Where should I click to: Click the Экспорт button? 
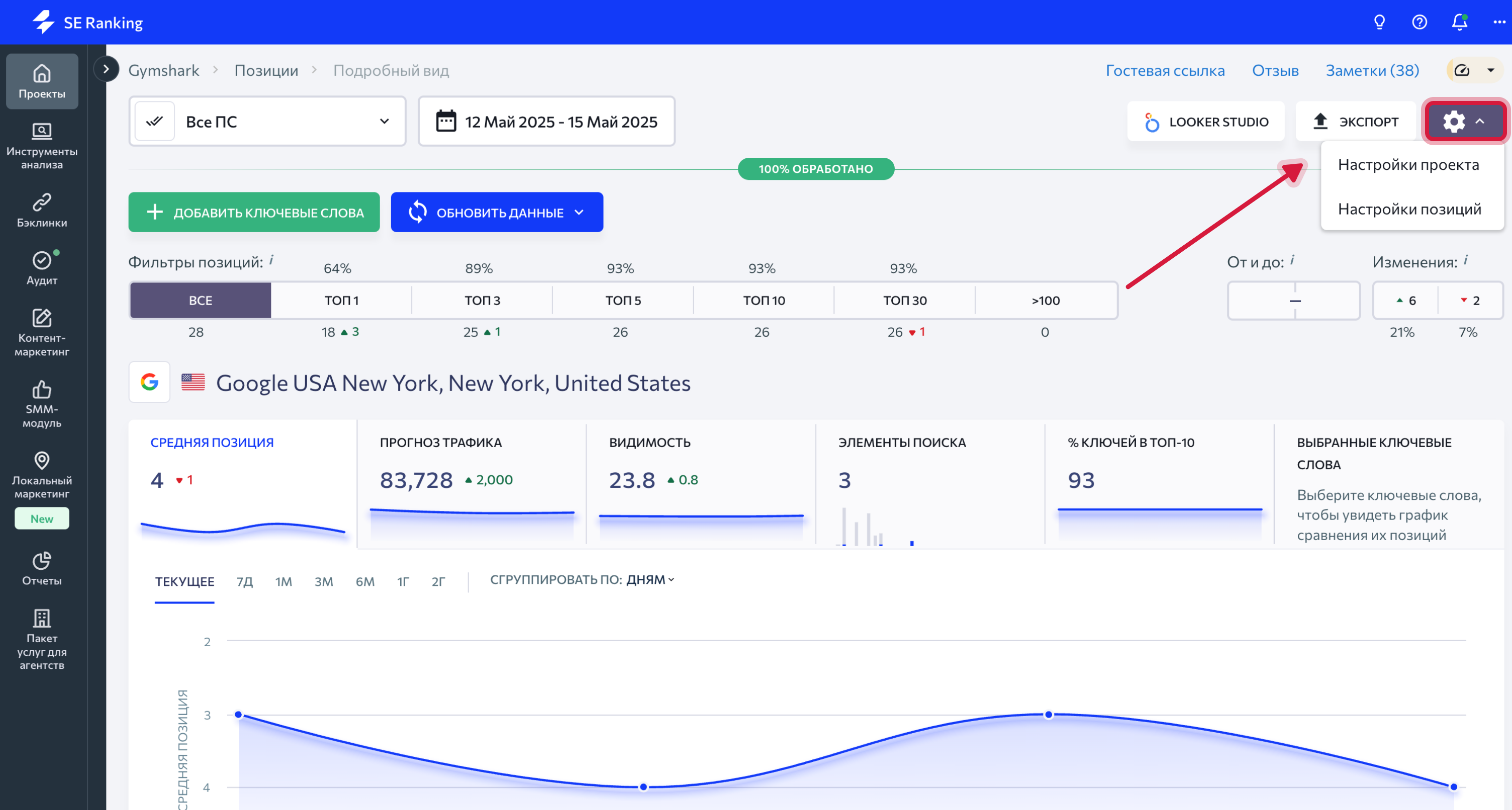tap(1355, 122)
